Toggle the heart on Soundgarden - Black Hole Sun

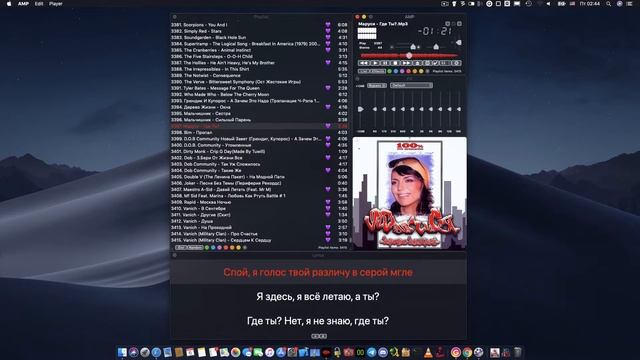pos(328,38)
